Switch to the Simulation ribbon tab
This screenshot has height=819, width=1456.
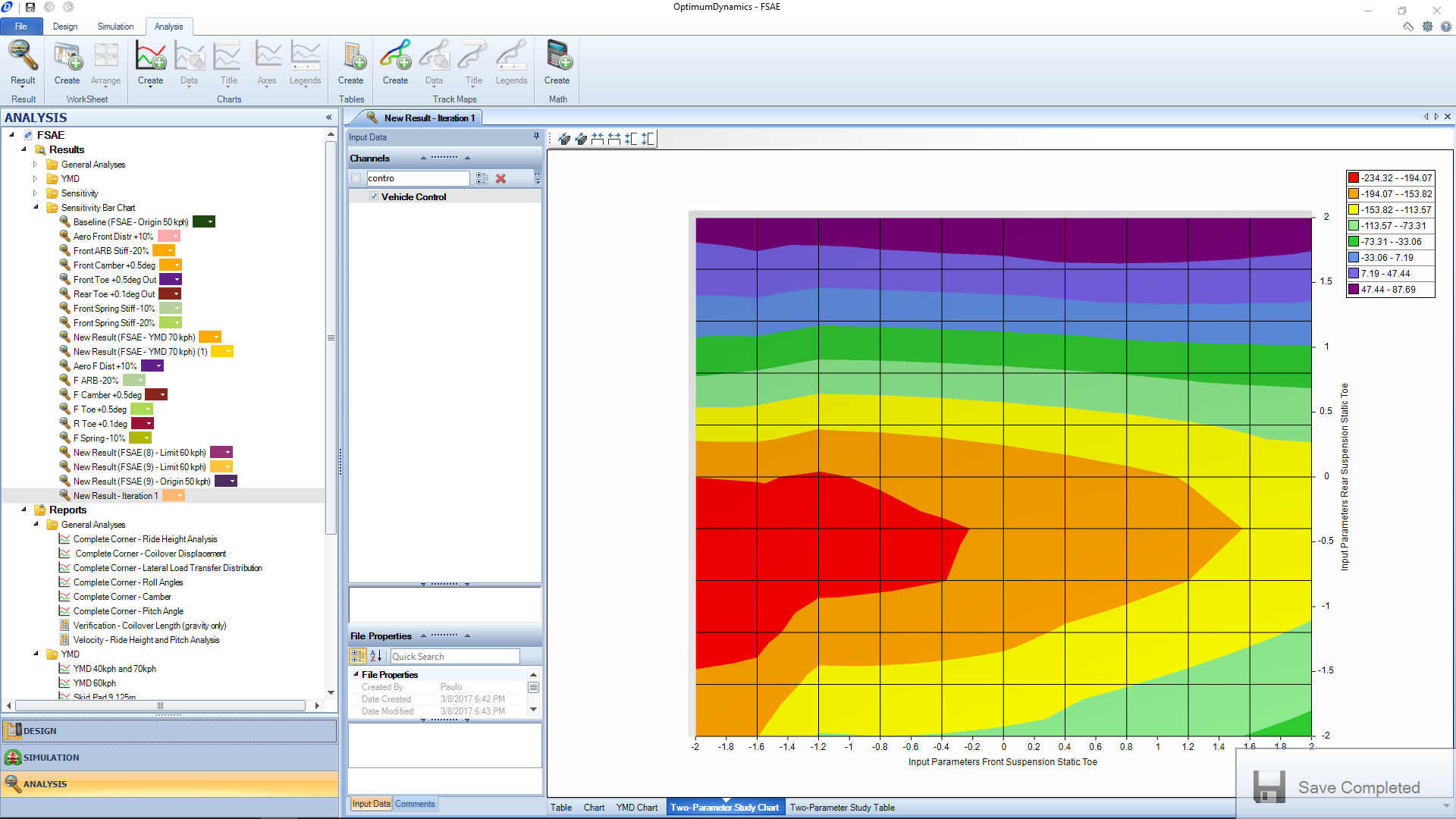pyautogui.click(x=115, y=26)
